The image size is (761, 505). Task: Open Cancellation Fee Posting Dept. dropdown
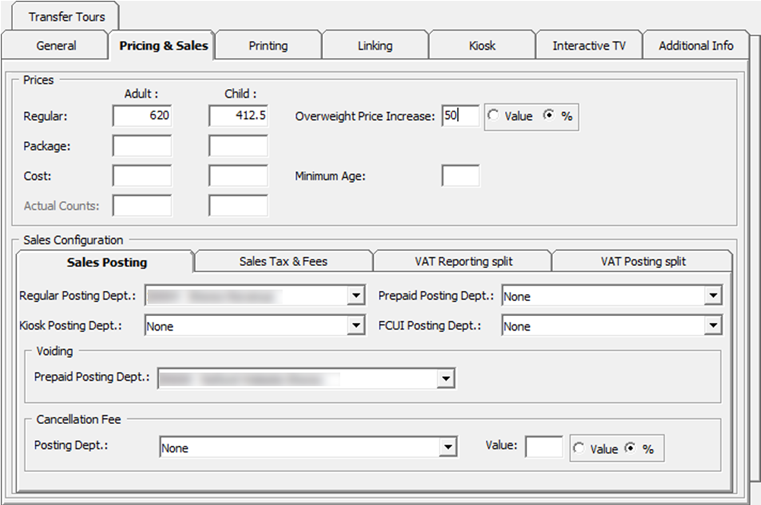tap(448, 447)
